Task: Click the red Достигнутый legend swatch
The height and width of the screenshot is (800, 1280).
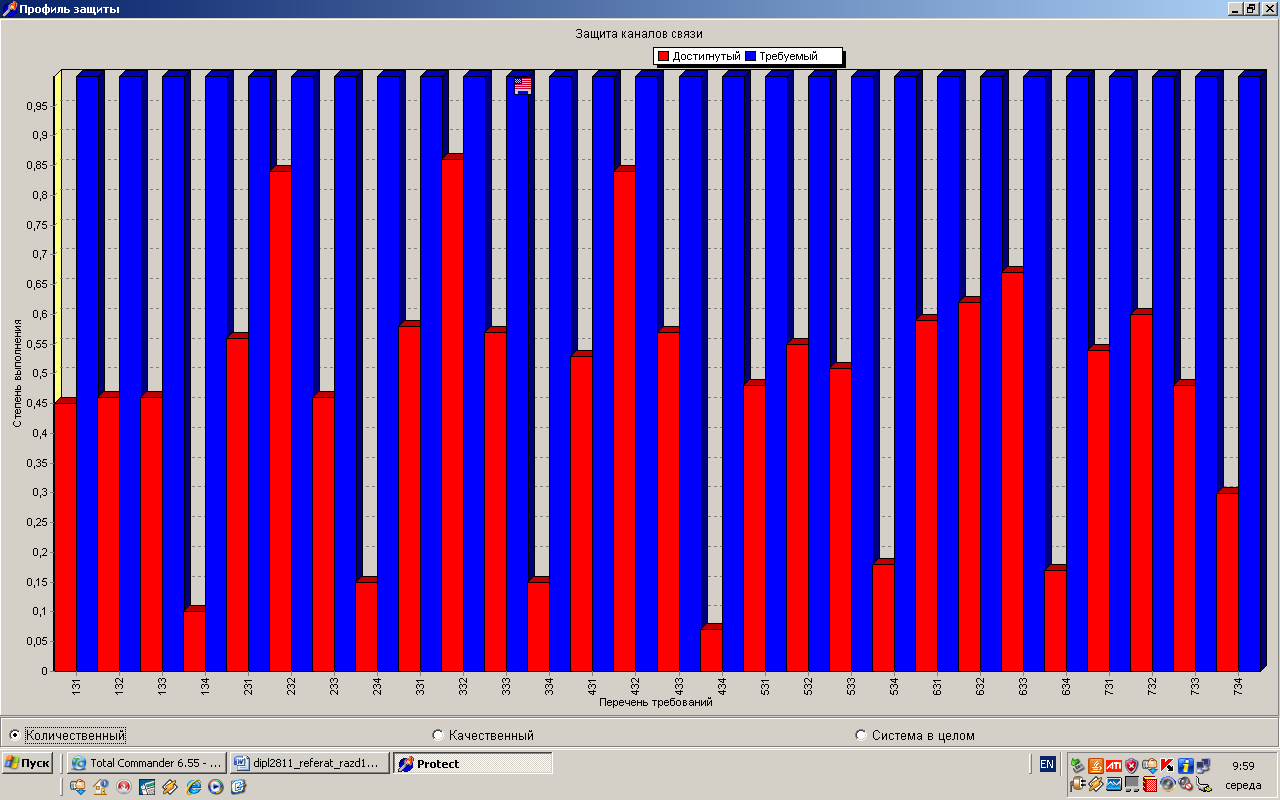Action: pos(662,57)
